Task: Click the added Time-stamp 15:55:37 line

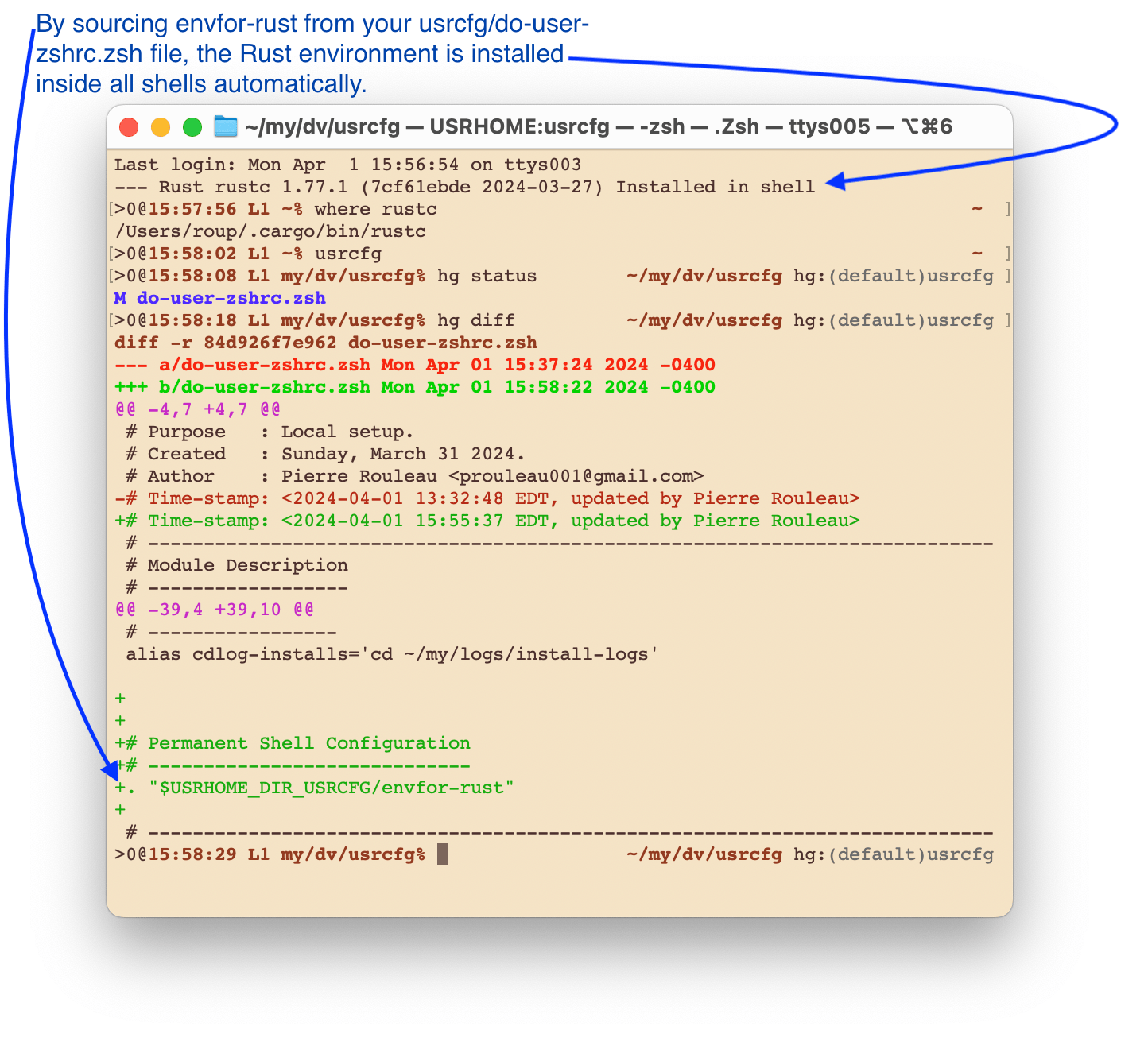Action: [487, 521]
